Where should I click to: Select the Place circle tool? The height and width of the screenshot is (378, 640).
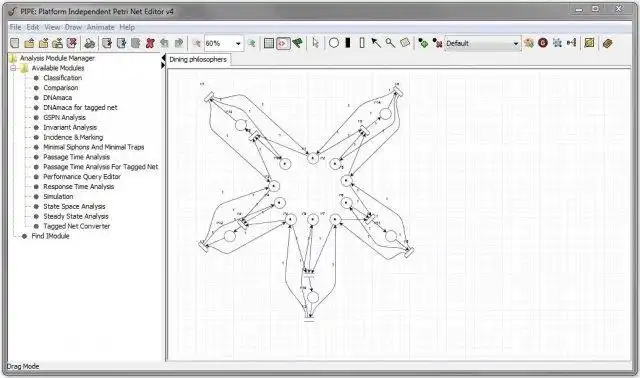click(333, 43)
